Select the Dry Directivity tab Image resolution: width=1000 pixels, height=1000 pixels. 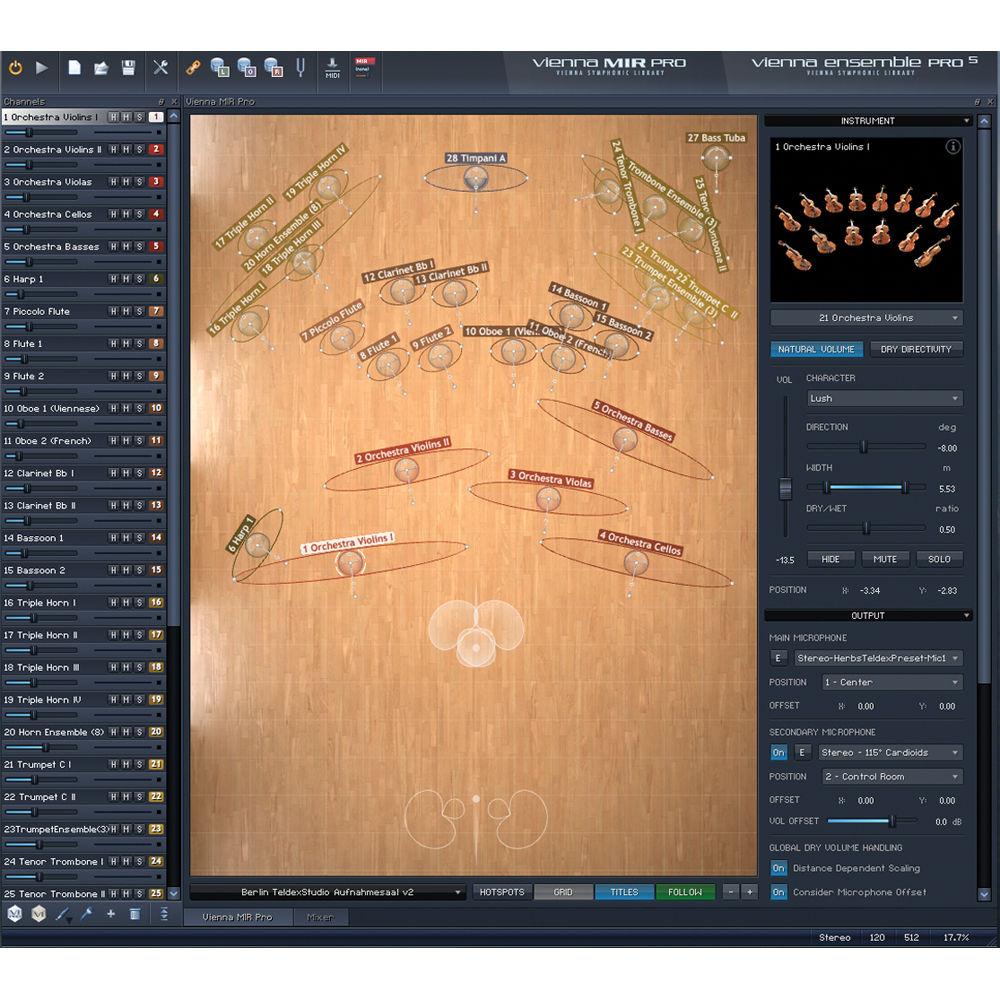916,349
